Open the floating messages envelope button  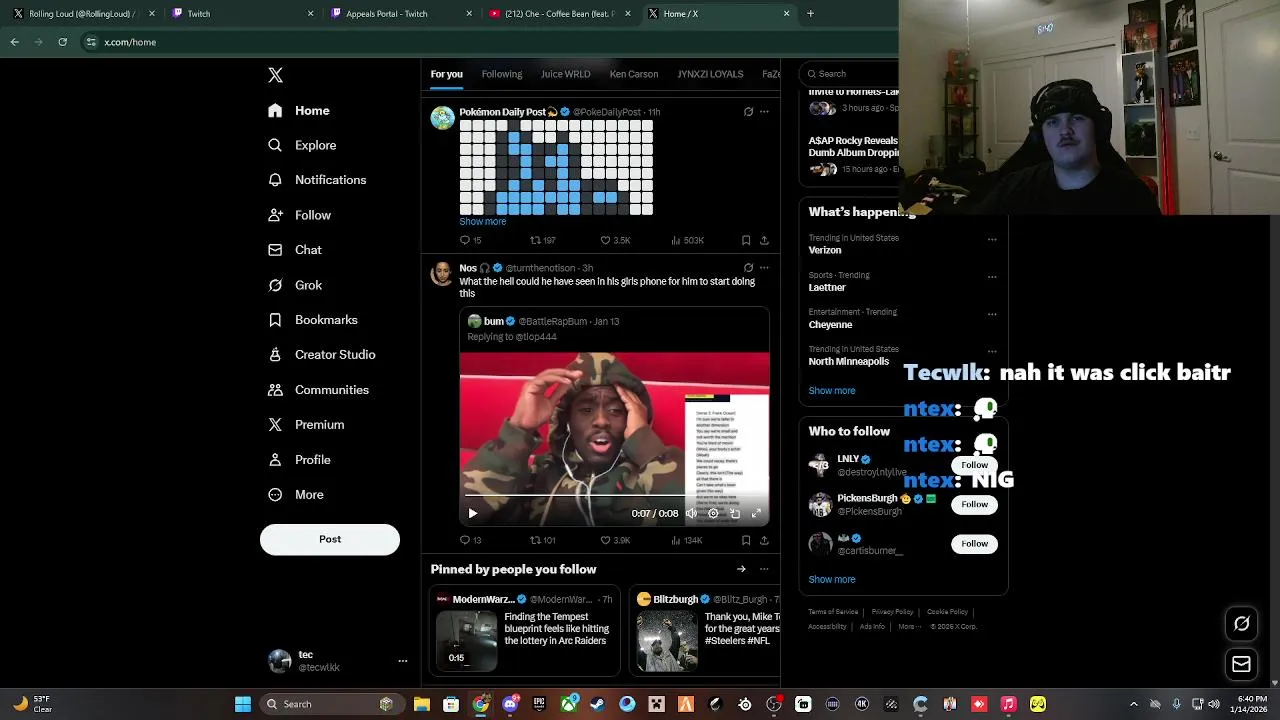point(1242,664)
